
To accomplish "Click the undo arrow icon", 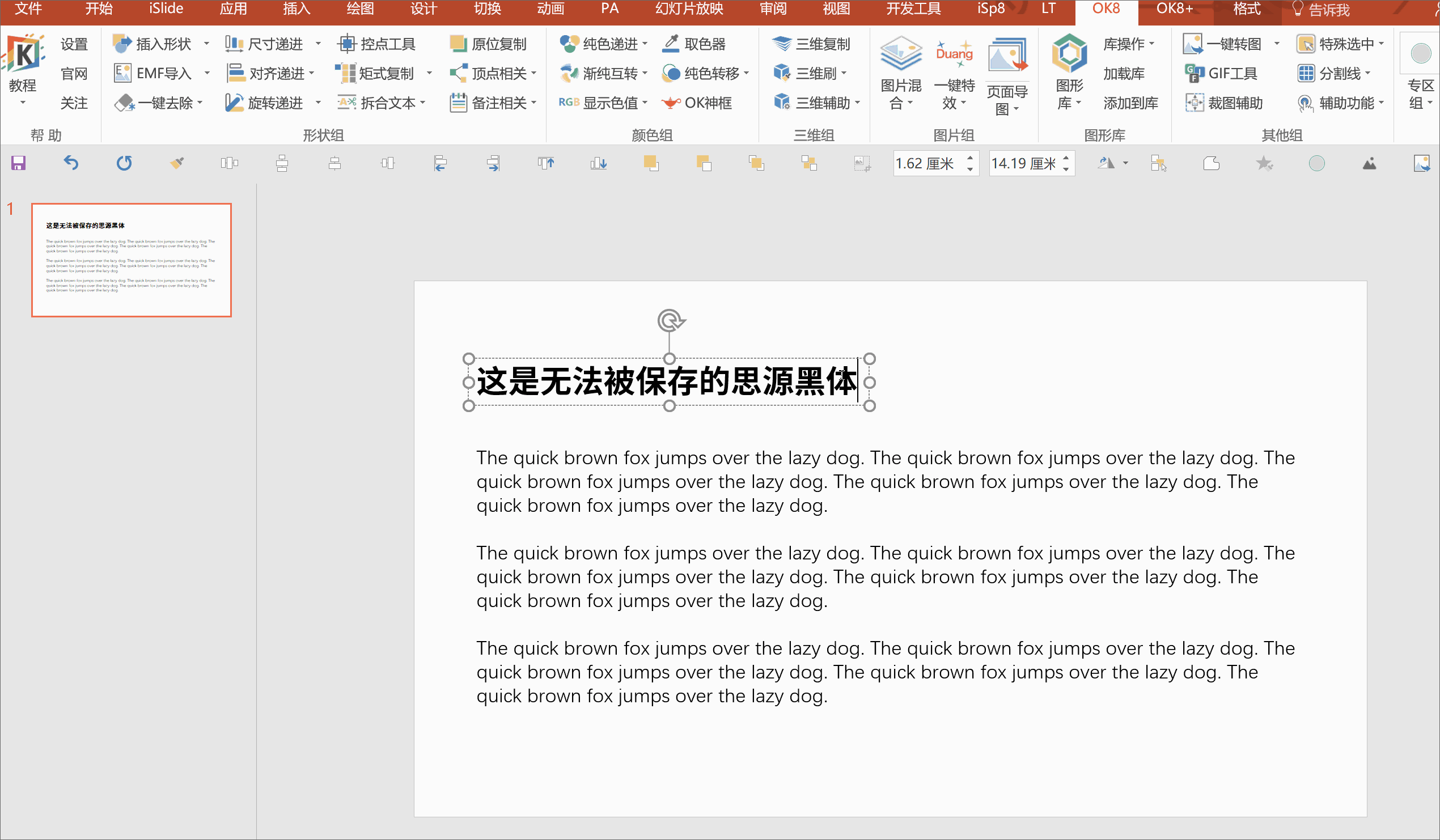I will coord(71,163).
